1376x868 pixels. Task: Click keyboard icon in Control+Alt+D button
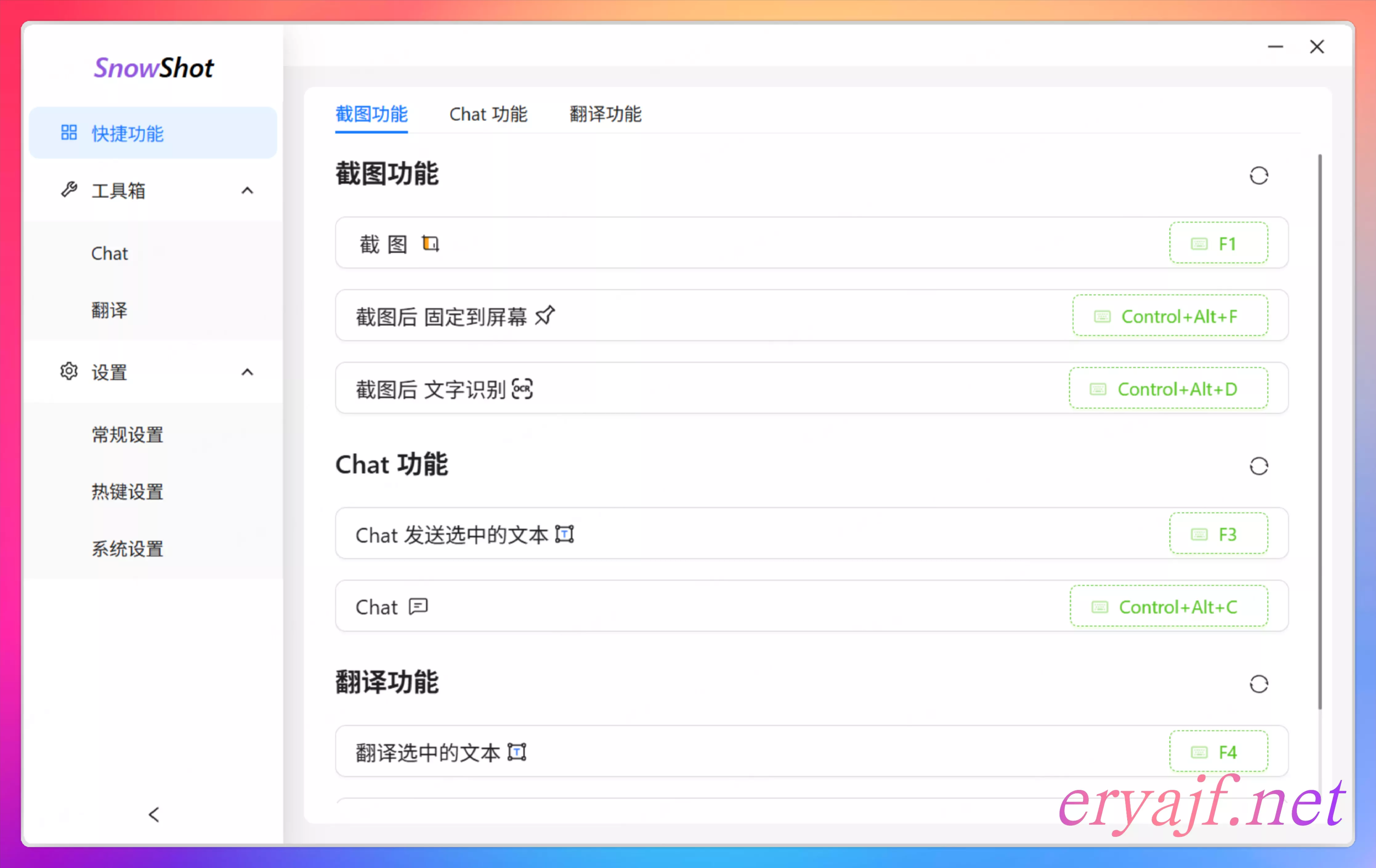pyautogui.click(x=1098, y=389)
